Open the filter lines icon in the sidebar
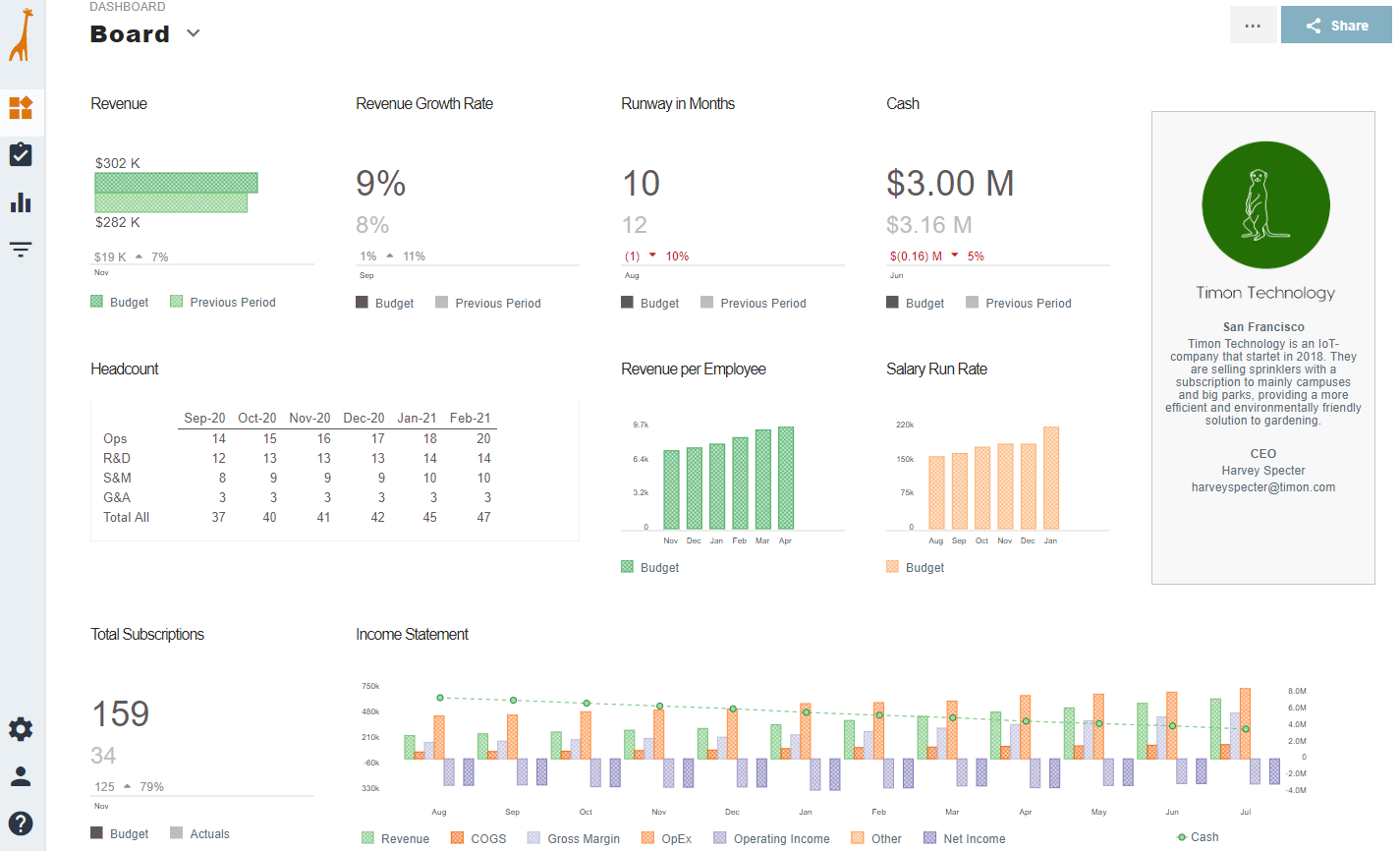The height and width of the screenshot is (851, 1400). coord(21,250)
